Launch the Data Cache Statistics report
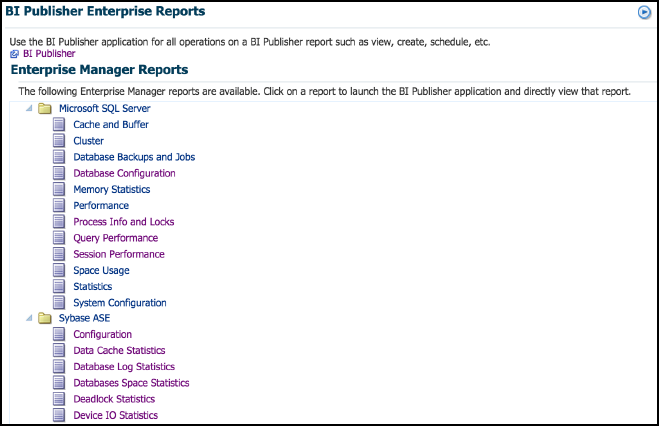659x426 pixels. point(119,350)
